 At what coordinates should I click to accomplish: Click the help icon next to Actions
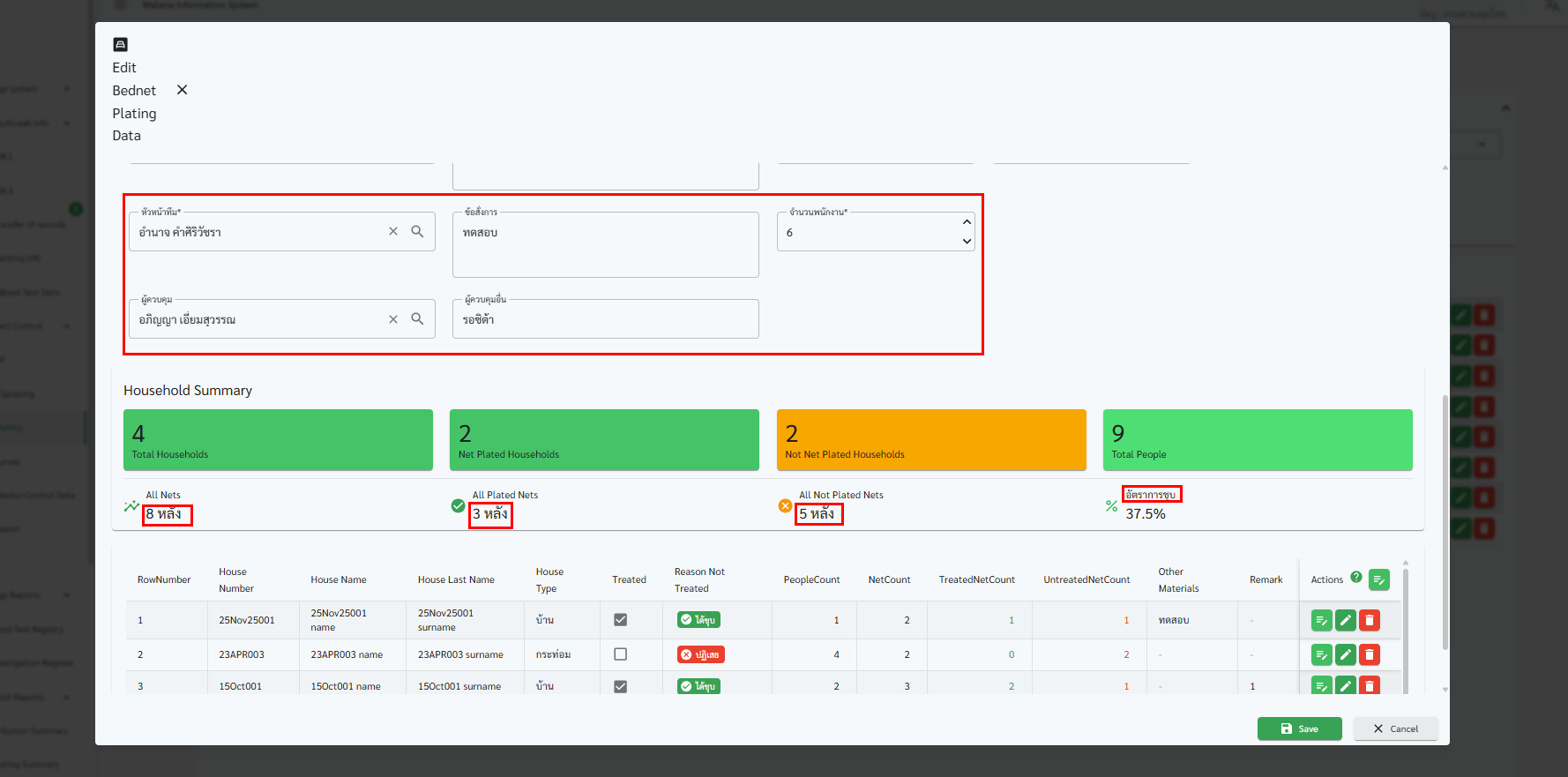pos(1356,578)
